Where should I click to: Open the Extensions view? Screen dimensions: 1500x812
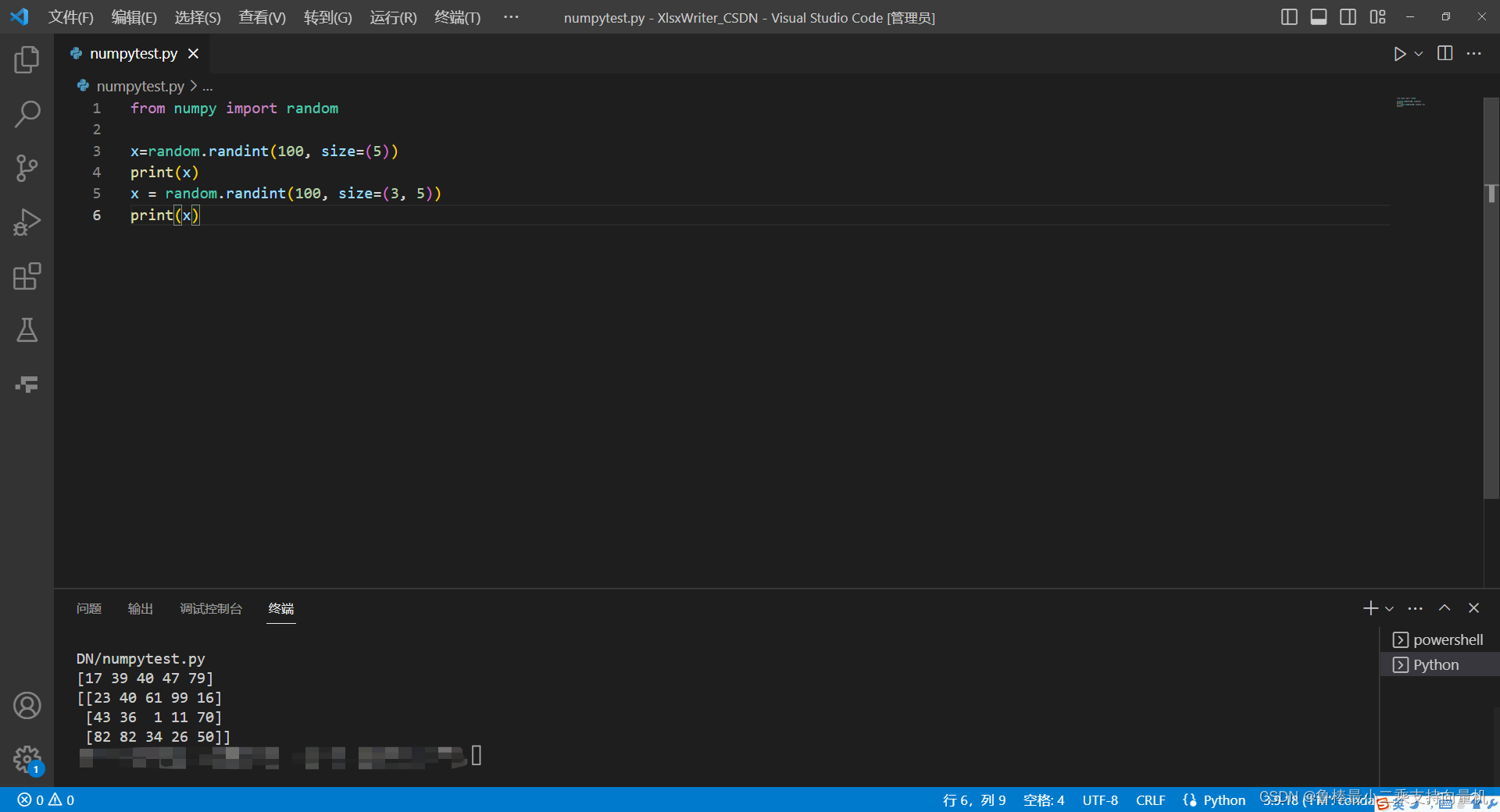27,276
